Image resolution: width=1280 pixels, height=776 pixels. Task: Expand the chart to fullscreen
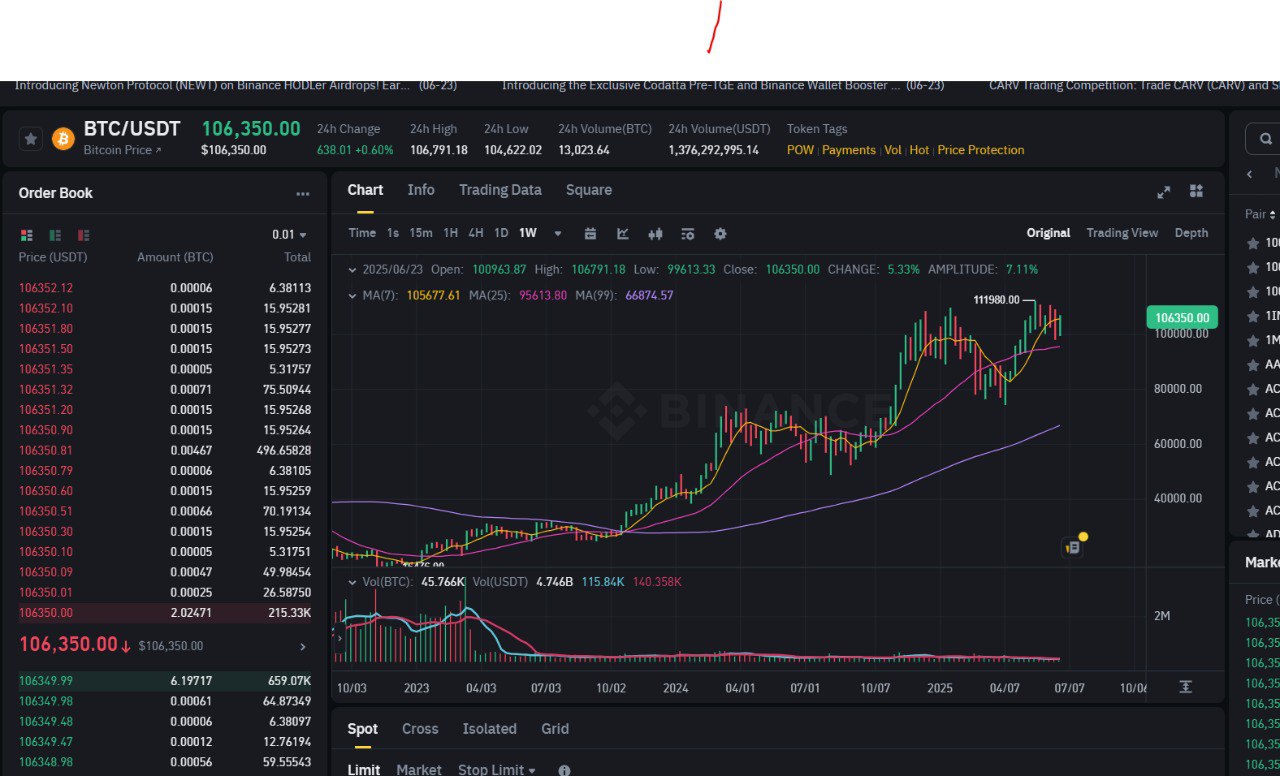[x=1164, y=192]
